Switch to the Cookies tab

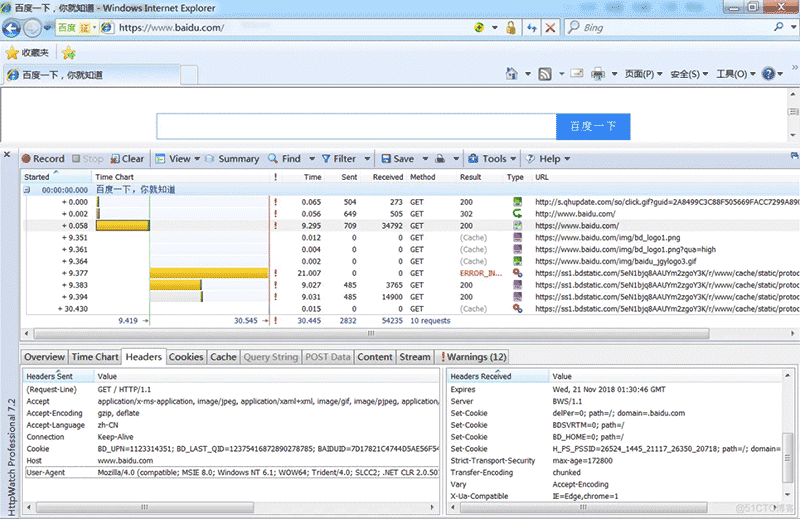click(186, 357)
